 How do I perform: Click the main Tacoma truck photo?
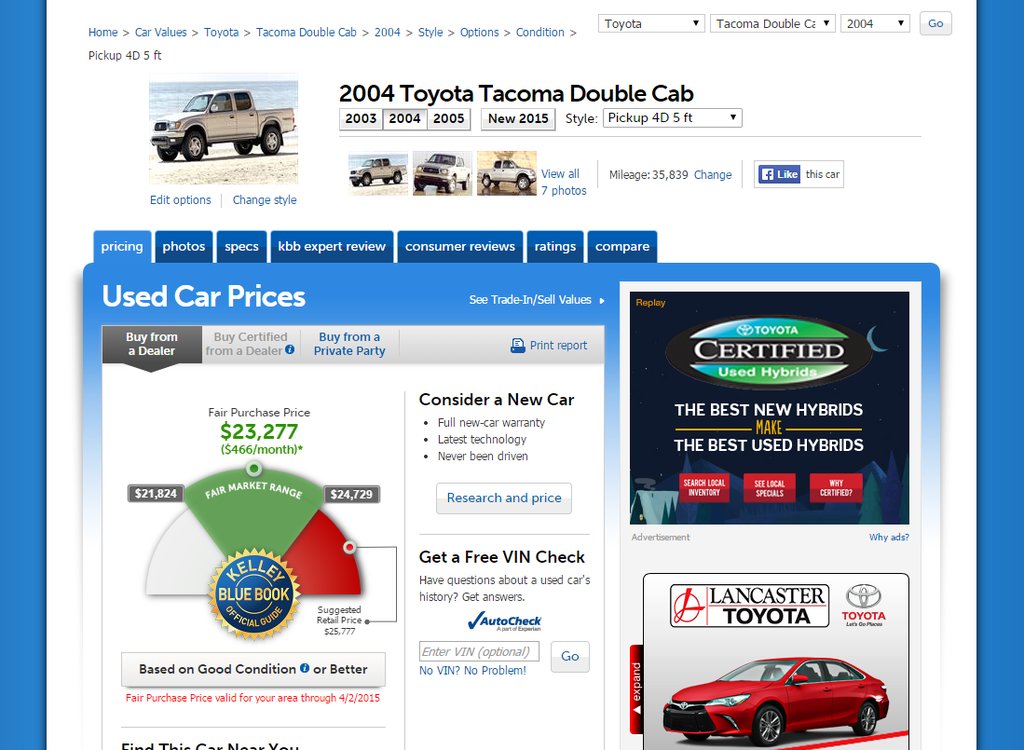pos(223,131)
